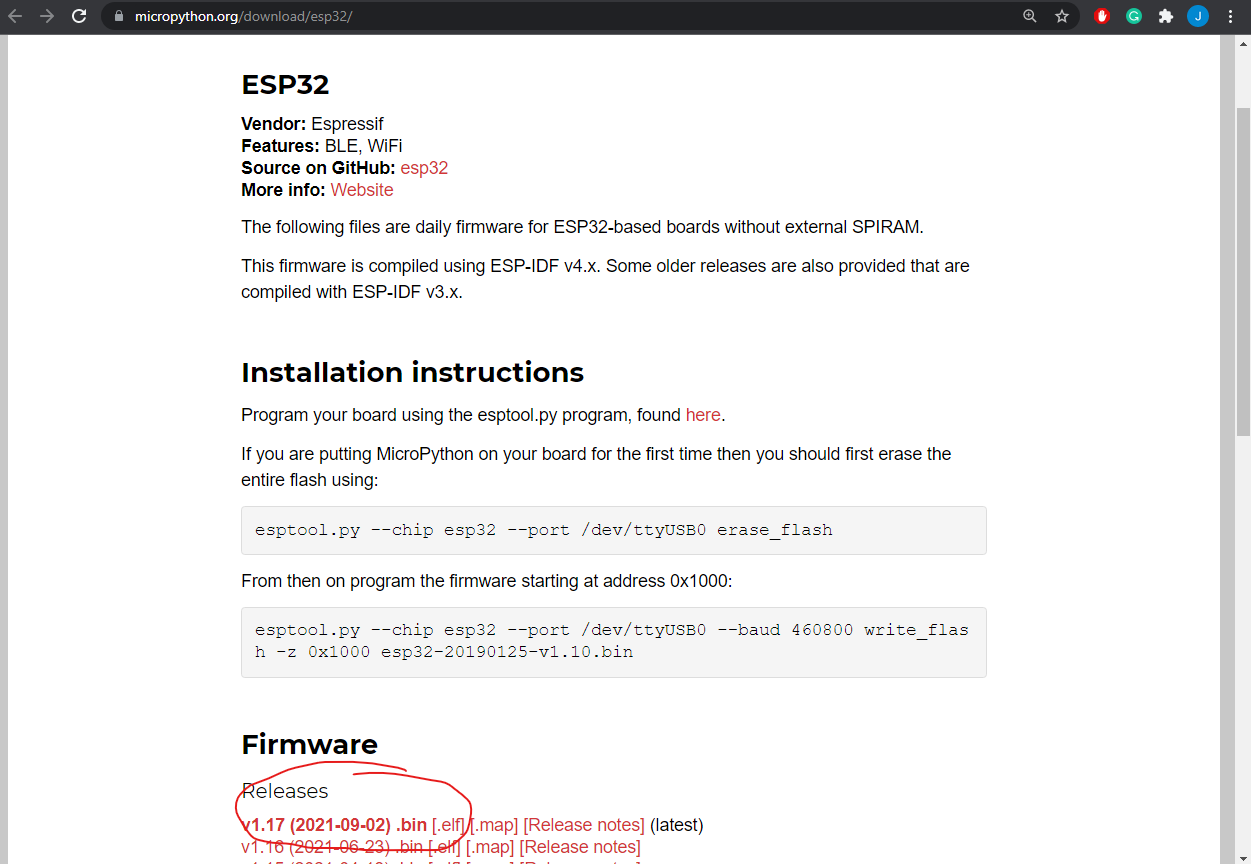Open the red ad-blocker extension
This screenshot has height=864, width=1251.
(x=1101, y=16)
